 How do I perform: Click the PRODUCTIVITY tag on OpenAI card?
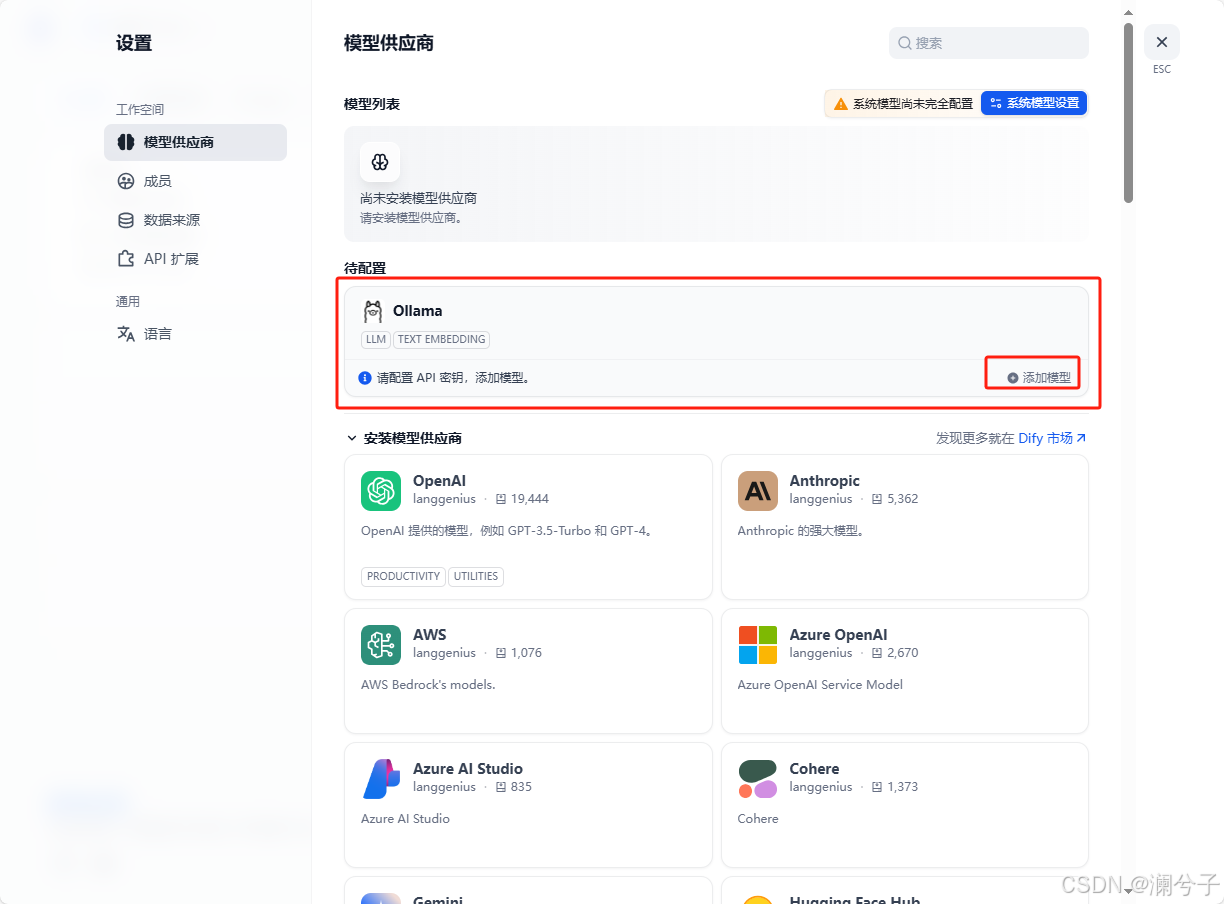(403, 576)
